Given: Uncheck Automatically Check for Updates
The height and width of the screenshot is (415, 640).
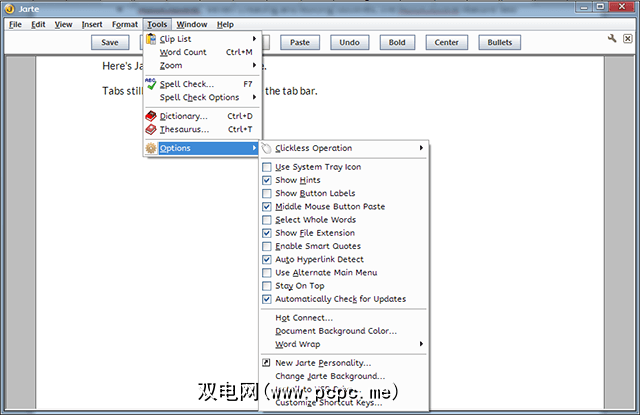Looking at the screenshot, I should [267, 299].
